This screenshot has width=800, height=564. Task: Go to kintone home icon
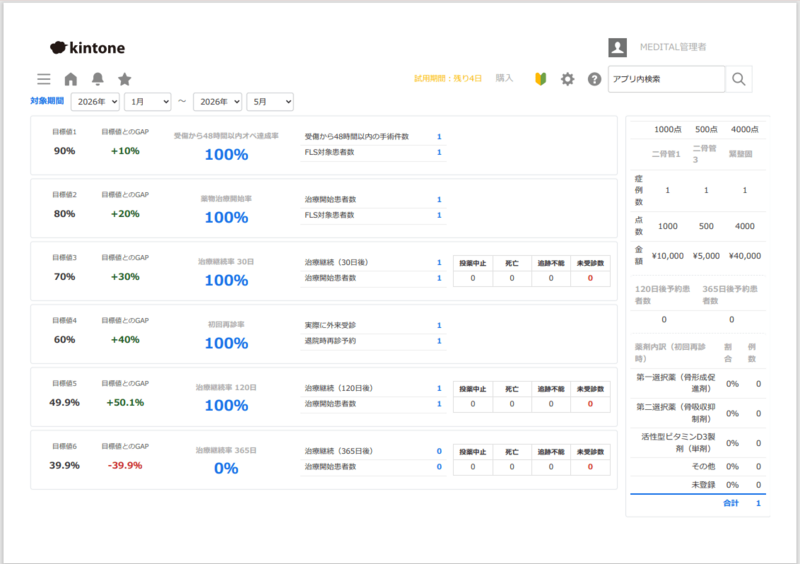coord(71,79)
